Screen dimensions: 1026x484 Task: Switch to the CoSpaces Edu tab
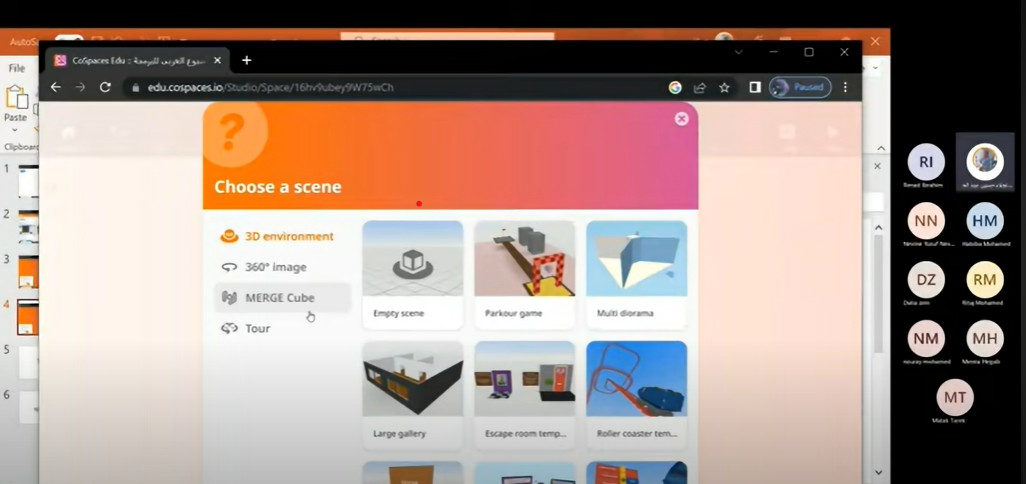138,60
